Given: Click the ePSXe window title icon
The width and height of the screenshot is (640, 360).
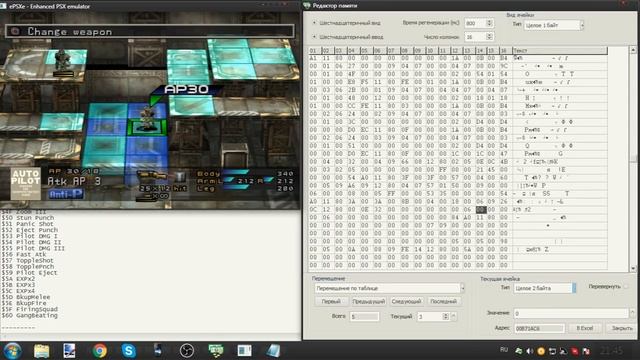Looking at the screenshot, I should click(x=3, y=6).
